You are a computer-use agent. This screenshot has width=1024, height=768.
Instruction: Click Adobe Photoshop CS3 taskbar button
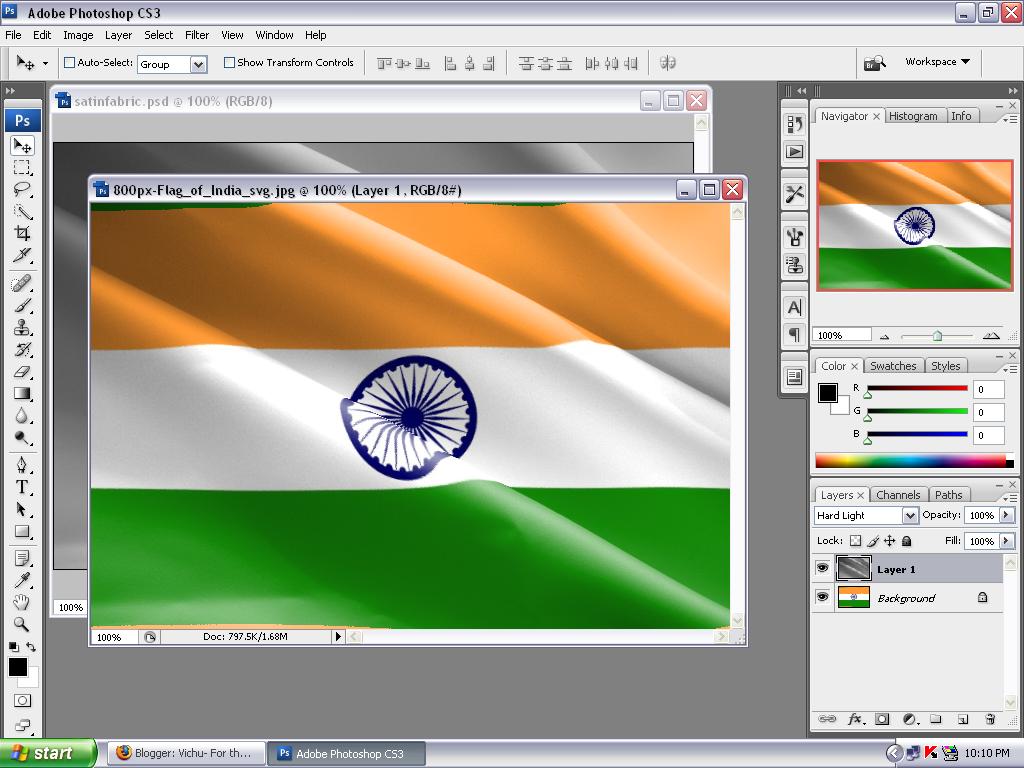pos(346,753)
